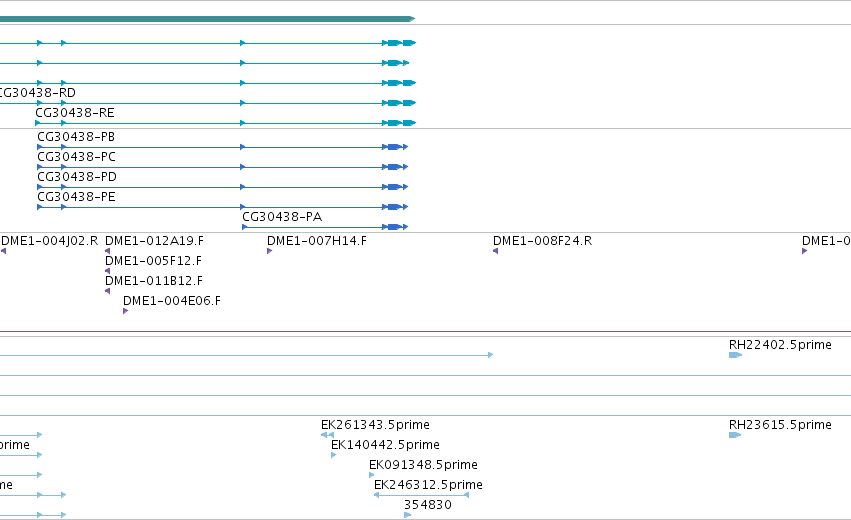Click the EK140442.5prime EST label
The image size is (851, 520).
tap(385, 445)
